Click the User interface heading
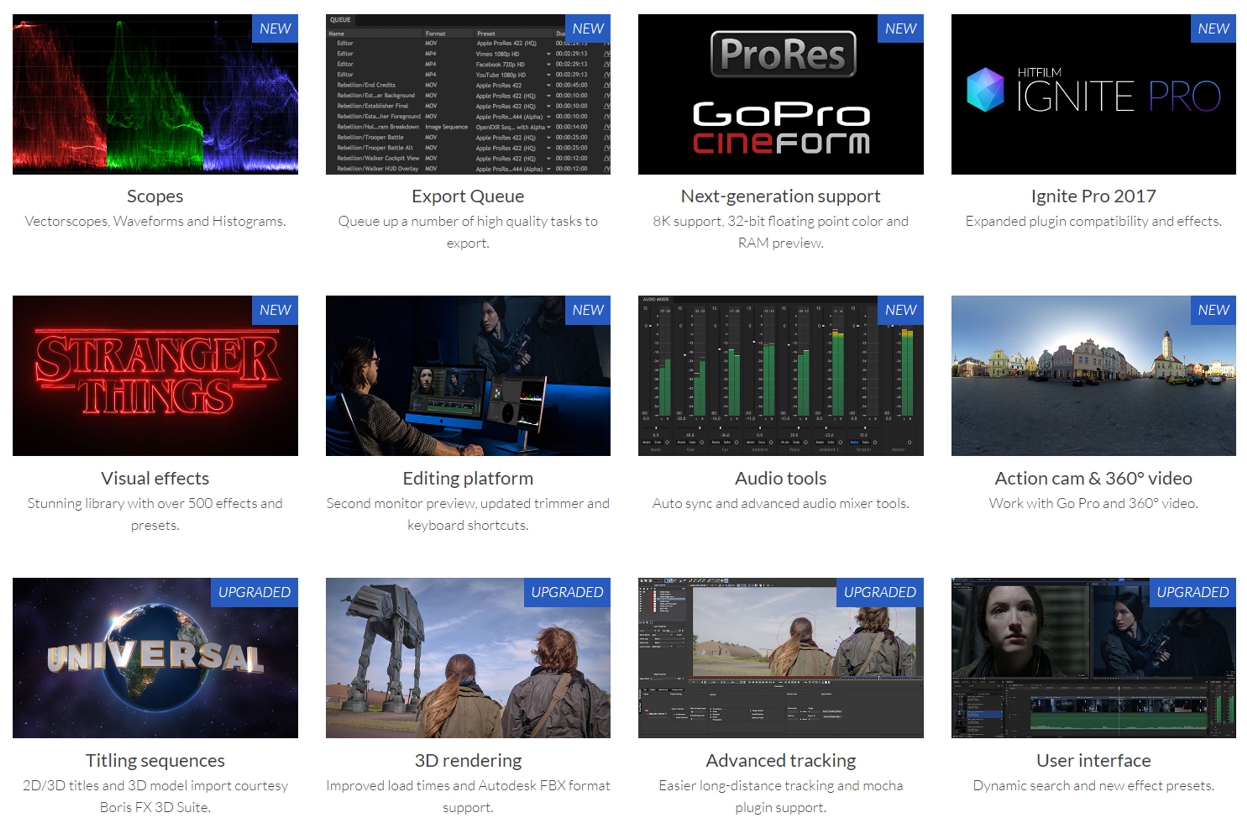 pos(1094,760)
